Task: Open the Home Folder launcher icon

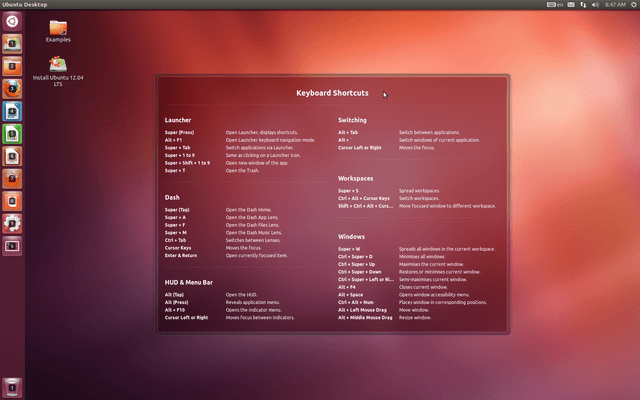Action: [12, 43]
